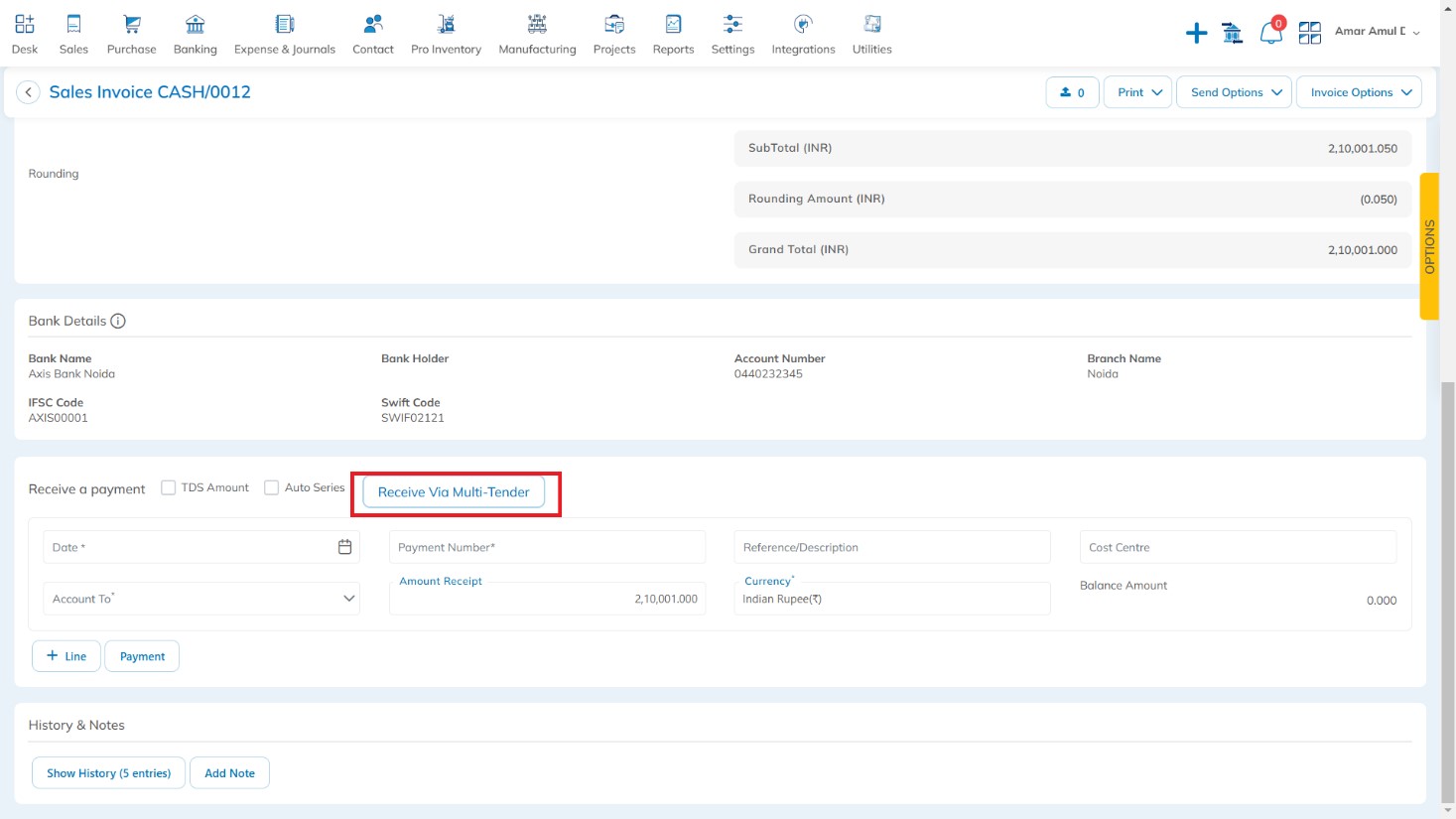Open the Settings sliders icon
The height and width of the screenshot is (819, 1456).
732,24
